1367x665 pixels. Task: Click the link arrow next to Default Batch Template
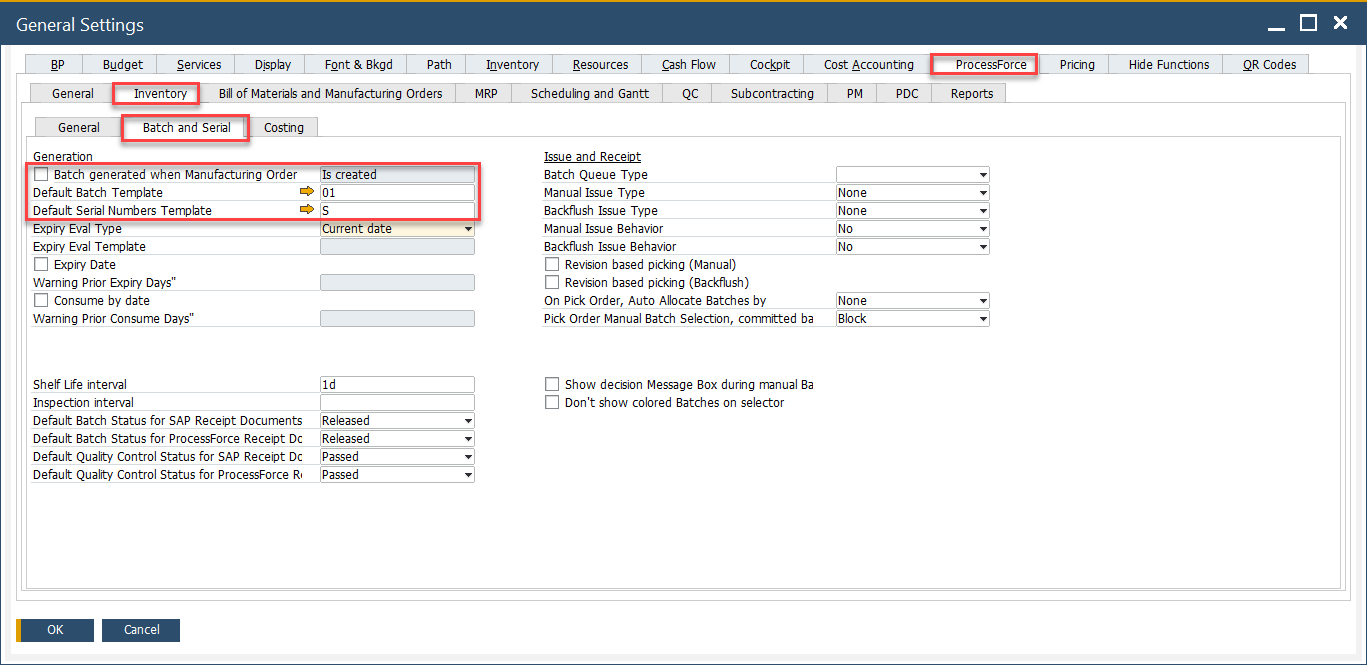pos(308,191)
